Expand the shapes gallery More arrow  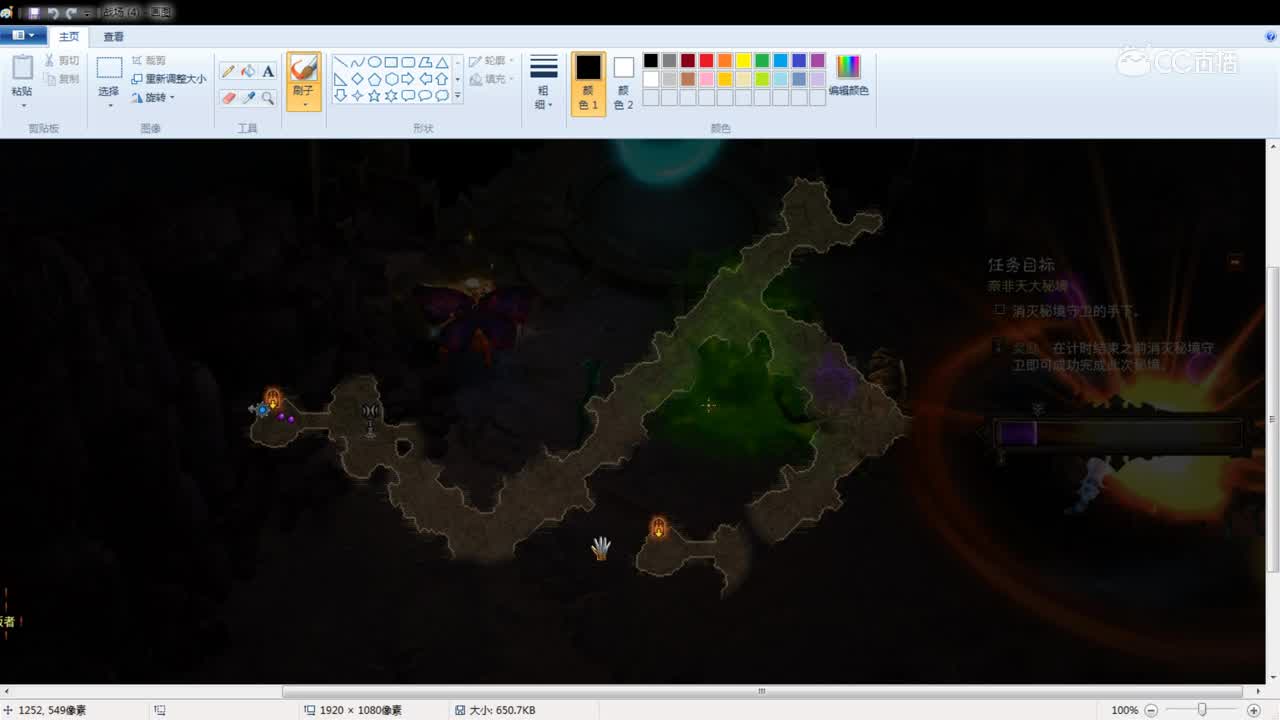pyautogui.click(x=458, y=97)
